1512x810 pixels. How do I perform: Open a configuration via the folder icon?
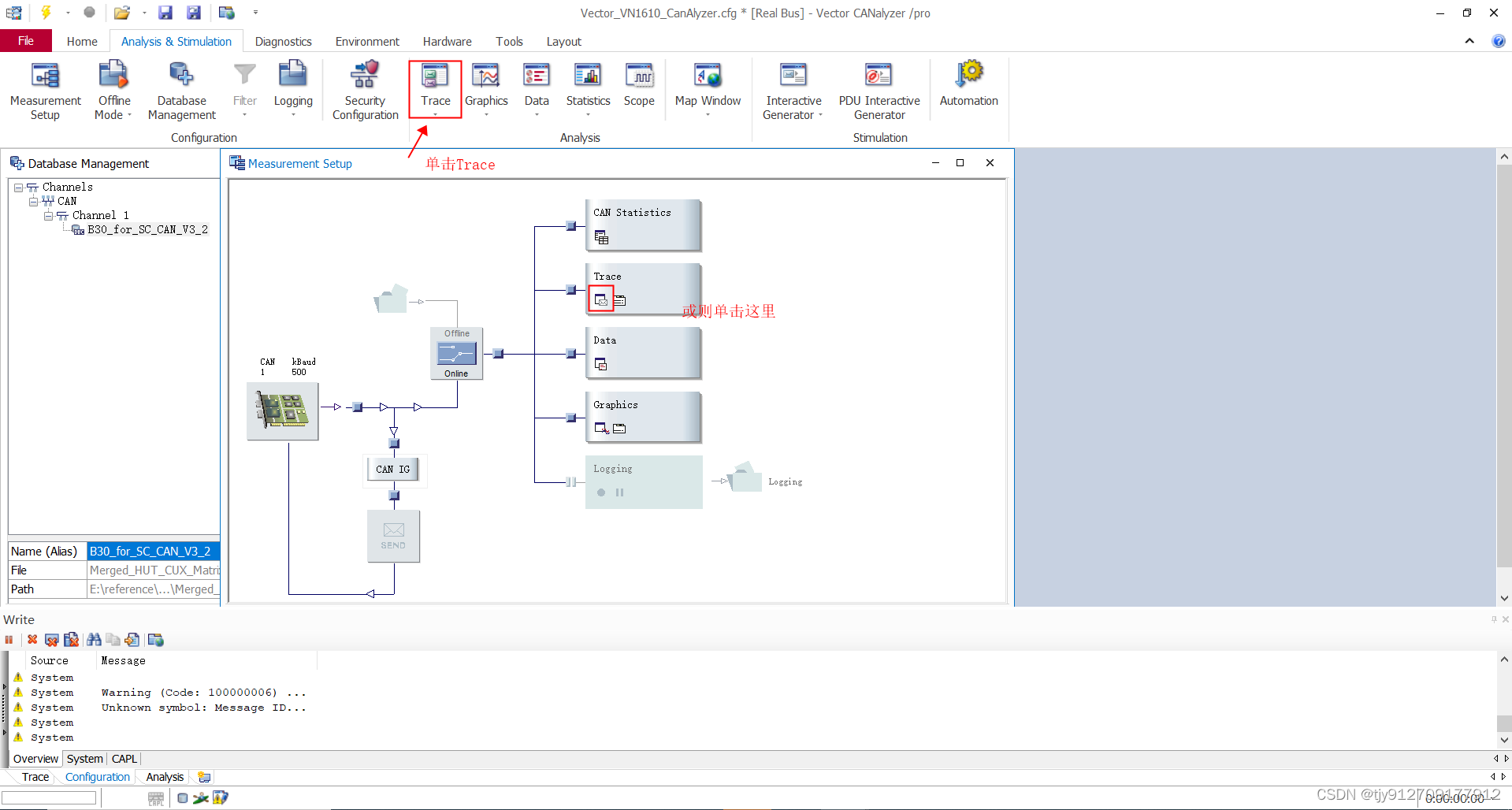121,13
